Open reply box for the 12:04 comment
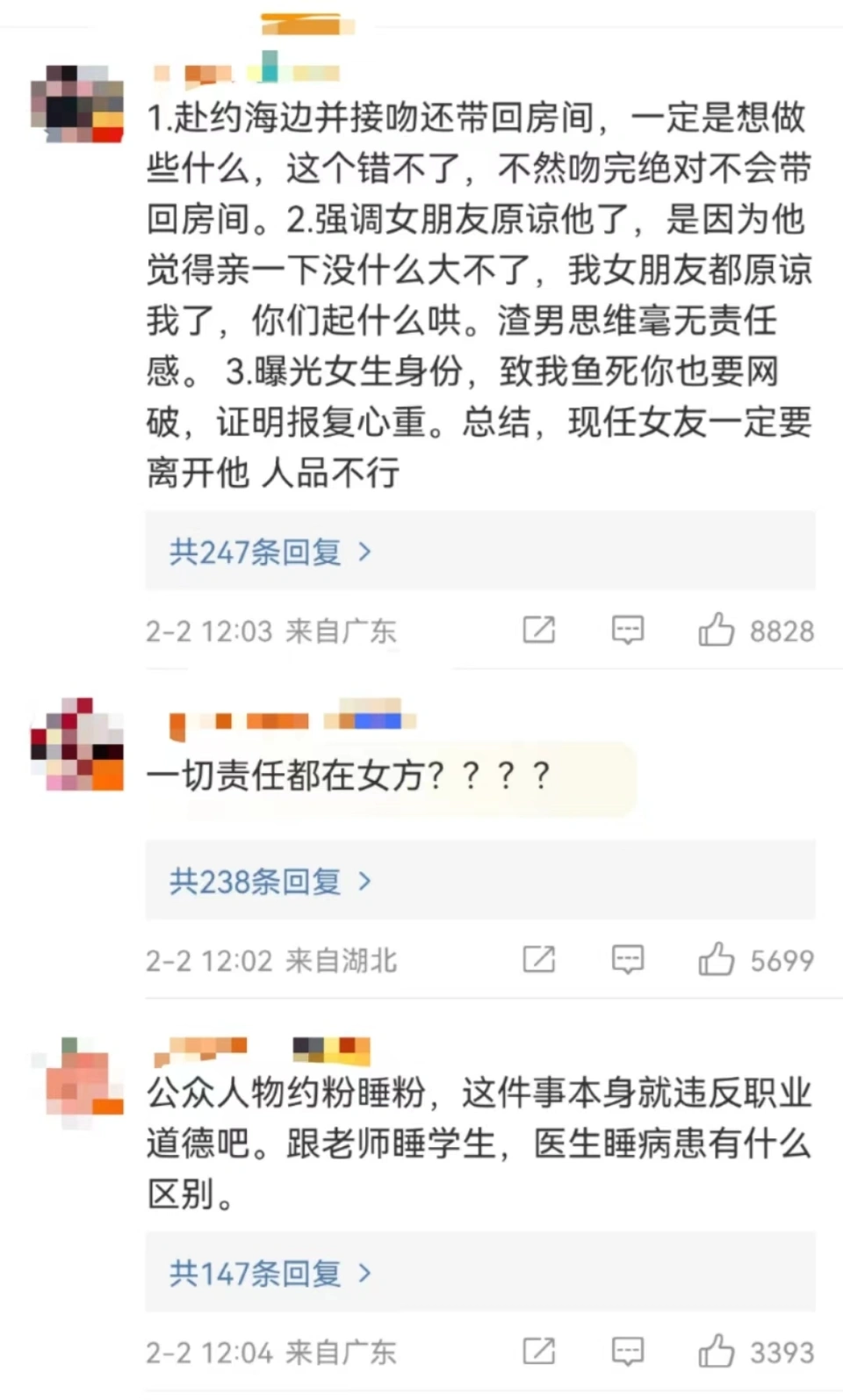This screenshot has height=1400, width=843. pos(628,1351)
